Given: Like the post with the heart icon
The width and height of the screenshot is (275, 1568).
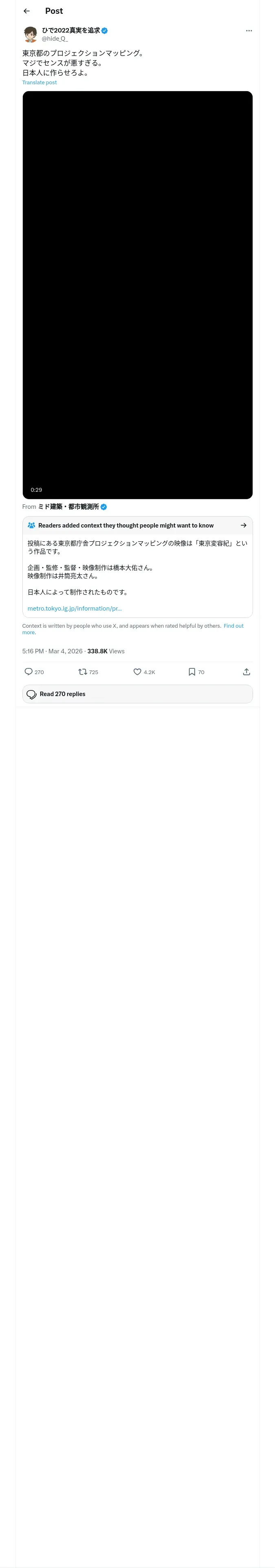Looking at the screenshot, I should coord(137,671).
